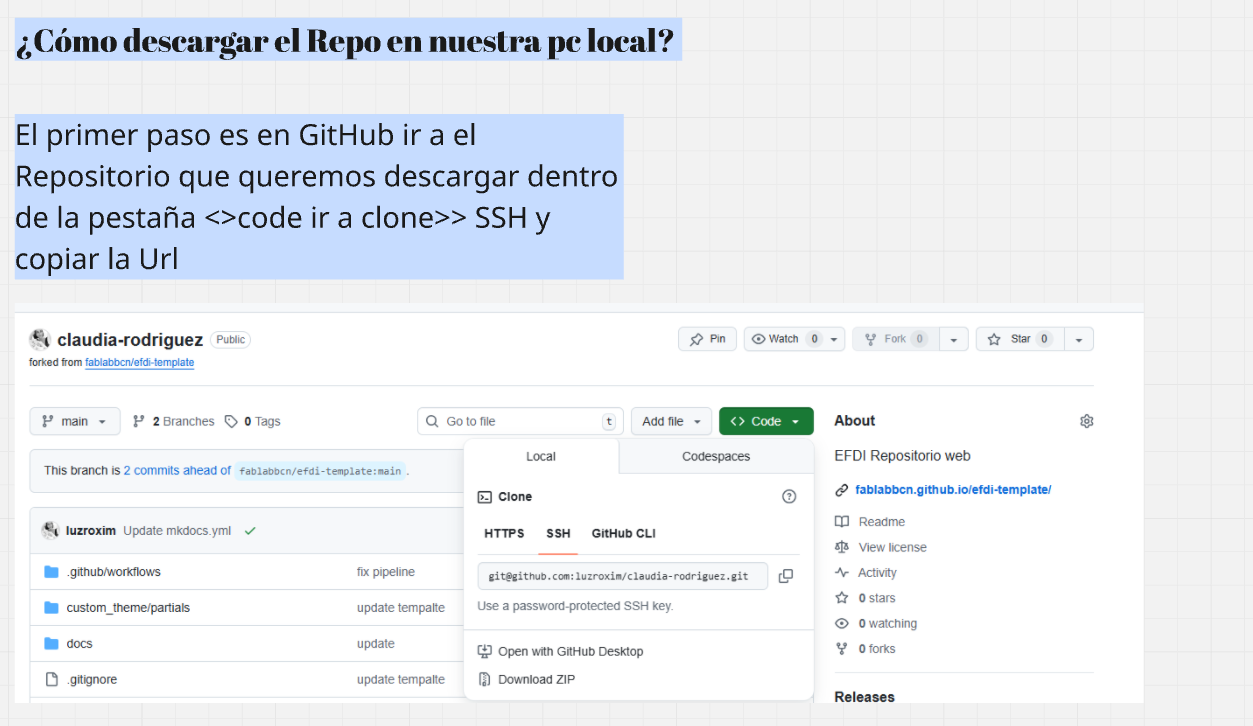The height and width of the screenshot is (726, 1253).
Task: Copy the SSH clone URL
Action: point(786,576)
